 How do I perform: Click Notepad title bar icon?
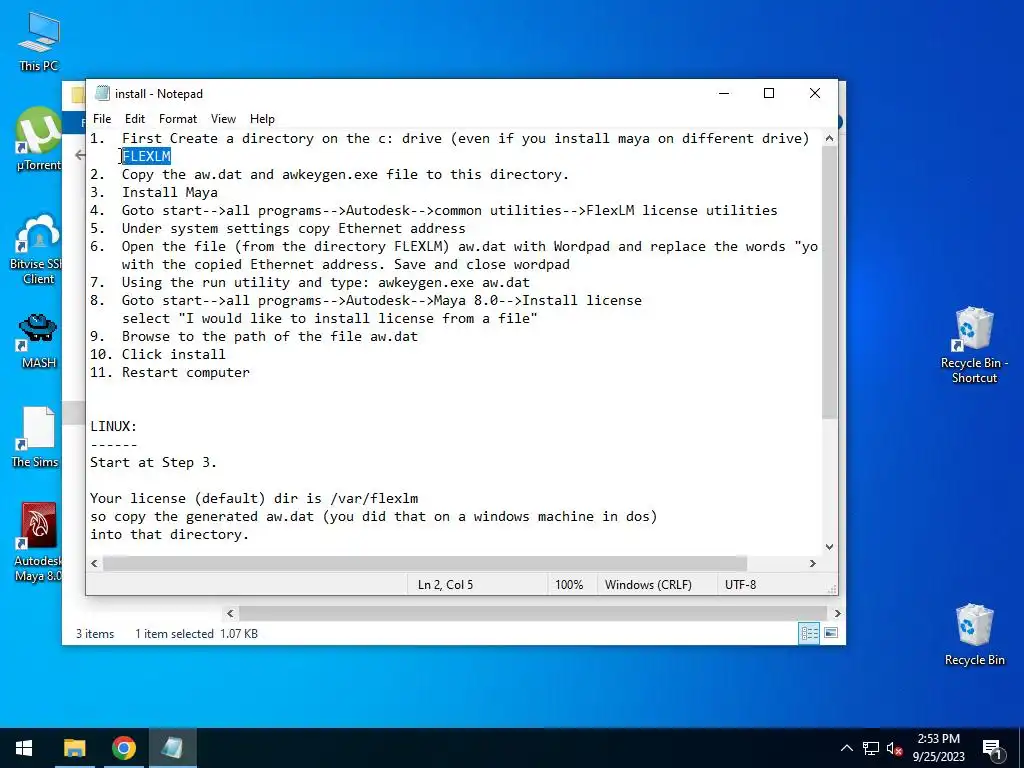(x=102, y=93)
